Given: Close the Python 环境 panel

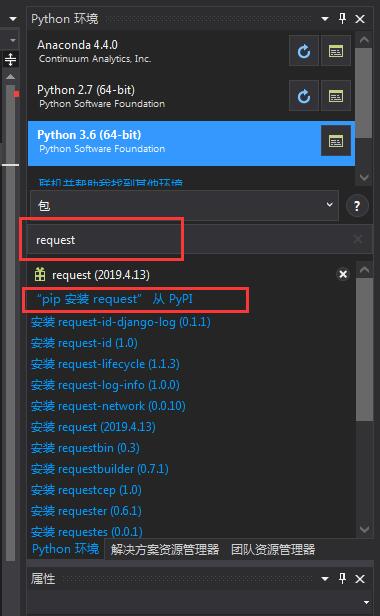Looking at the screenshot, I should click(360, 19).
